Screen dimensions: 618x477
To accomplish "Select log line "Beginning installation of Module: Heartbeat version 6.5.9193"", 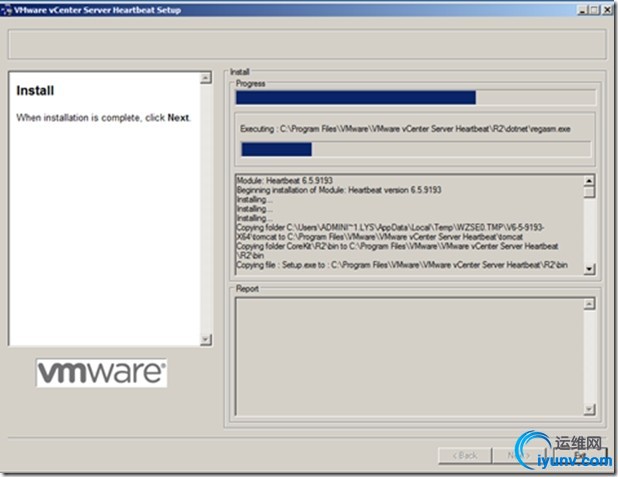I will [x=339, y=190].
